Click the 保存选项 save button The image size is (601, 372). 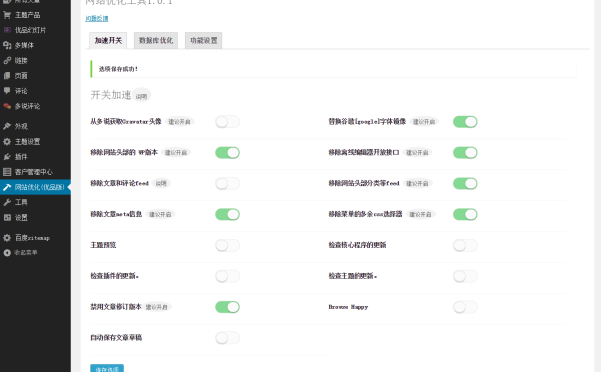tap(107, 368)
